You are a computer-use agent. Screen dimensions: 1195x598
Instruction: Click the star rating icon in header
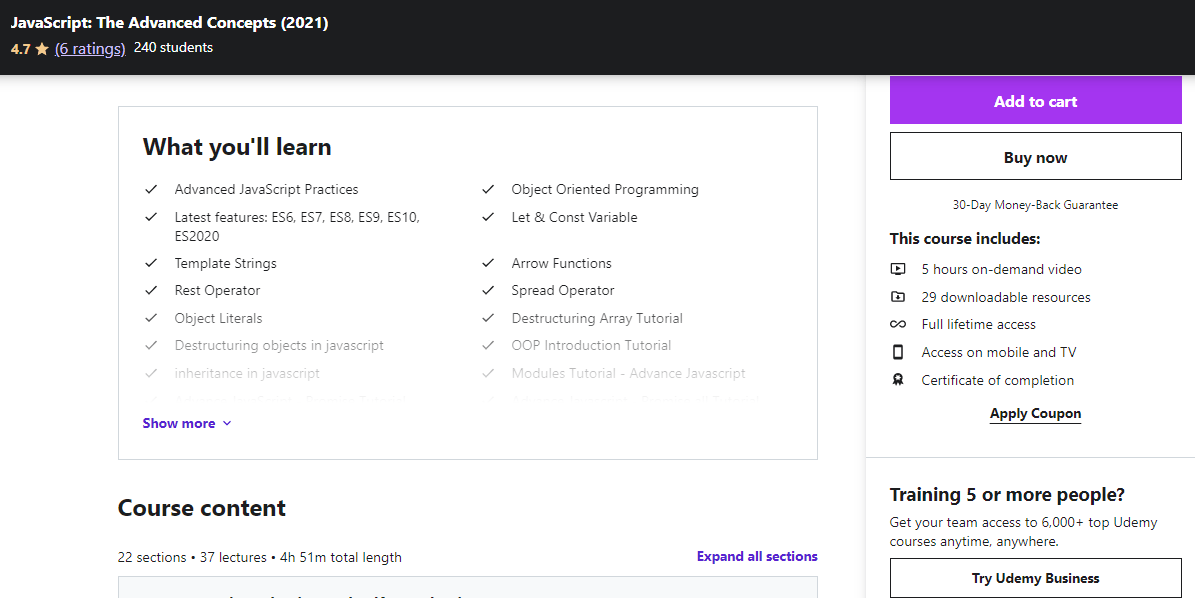click(x=42, y=48)
